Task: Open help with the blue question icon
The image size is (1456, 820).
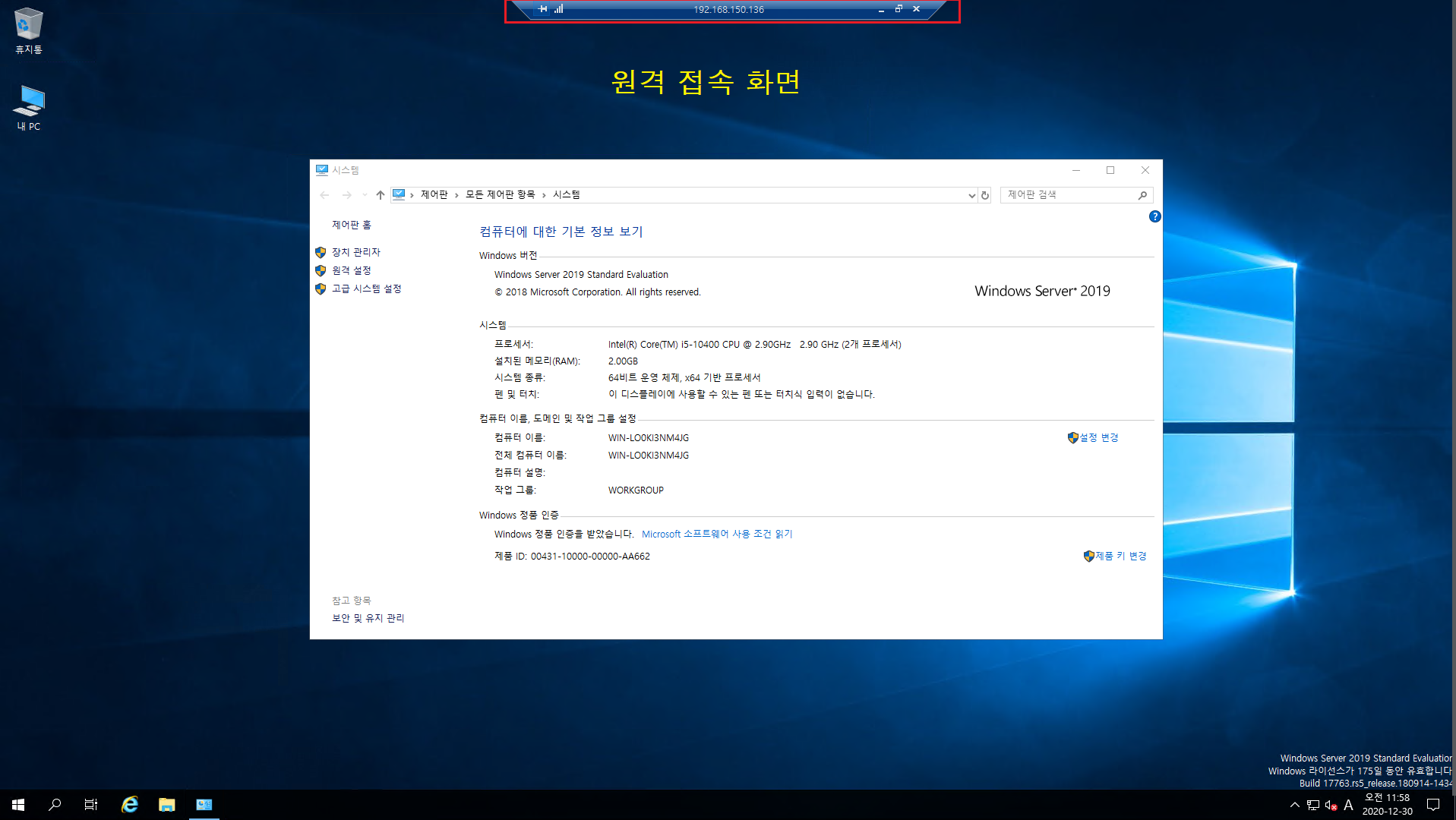Action: [1154, 216]
